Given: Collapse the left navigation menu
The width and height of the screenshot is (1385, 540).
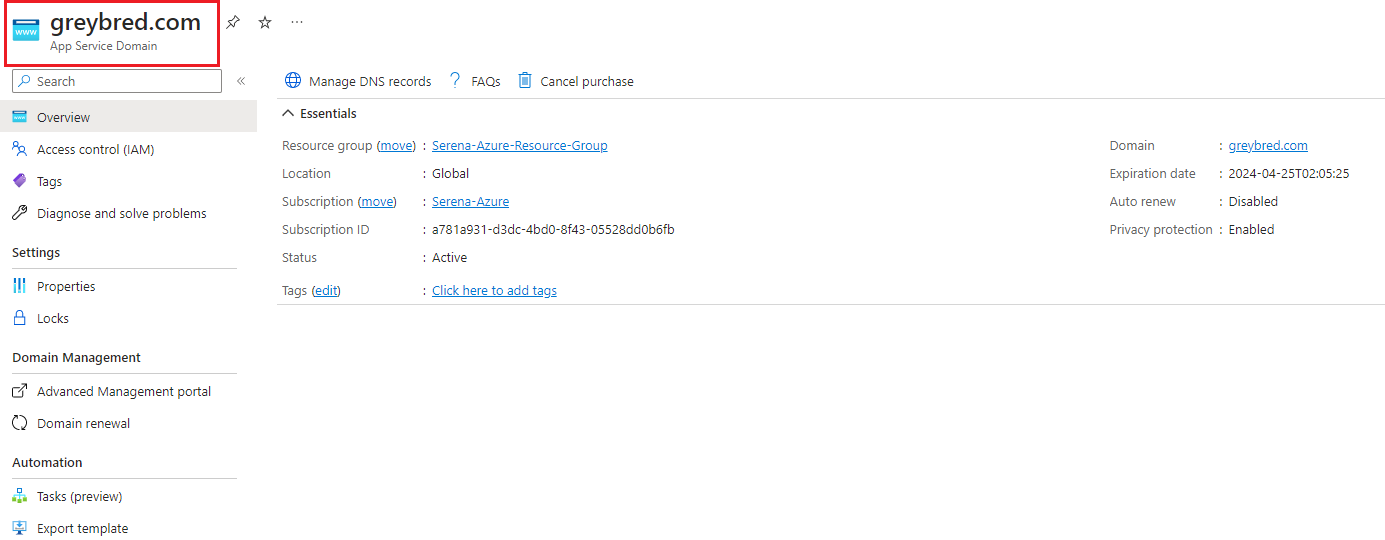Looking at the screenshot, I should [241, 81].
